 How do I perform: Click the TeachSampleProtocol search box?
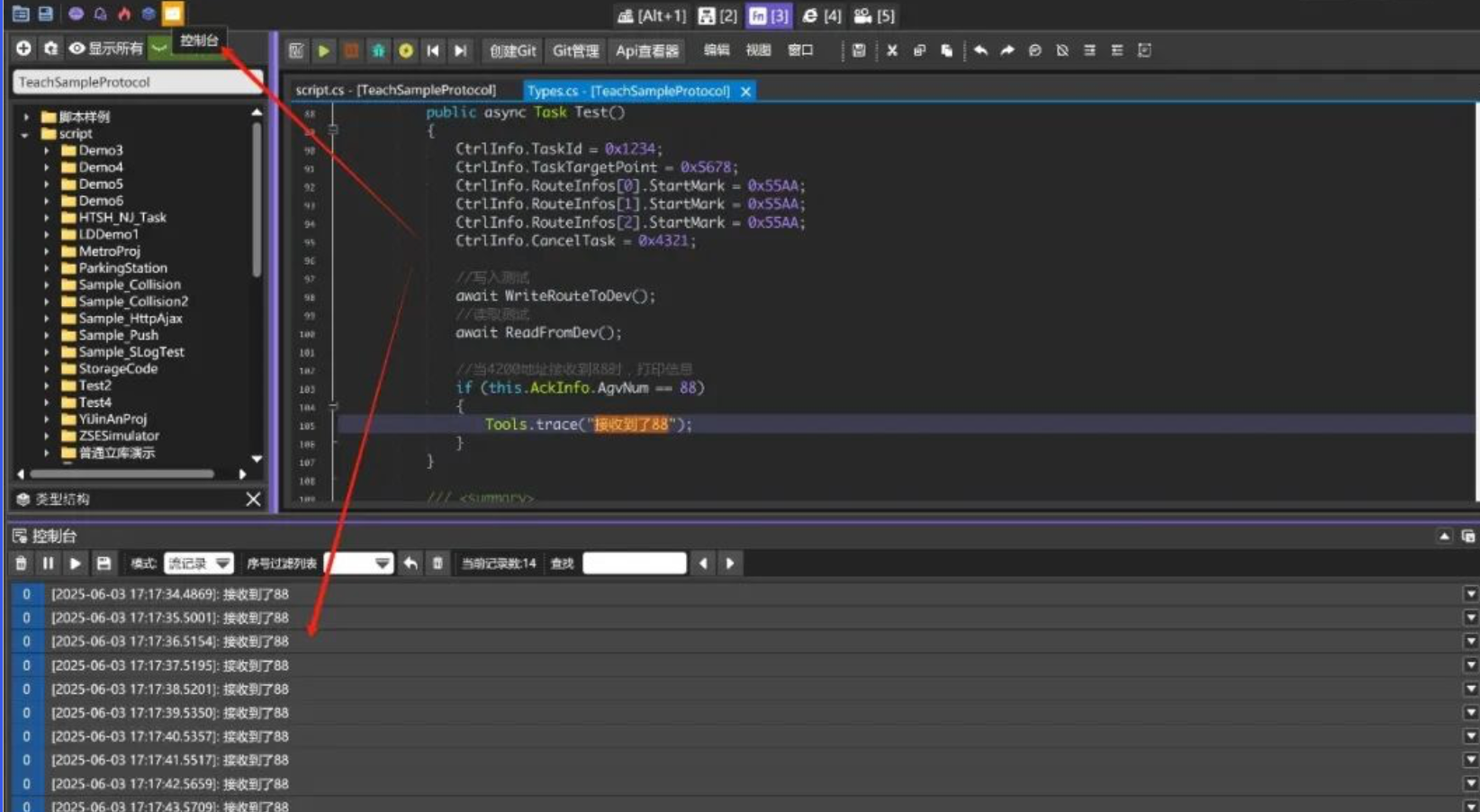[x=138, y=82]
